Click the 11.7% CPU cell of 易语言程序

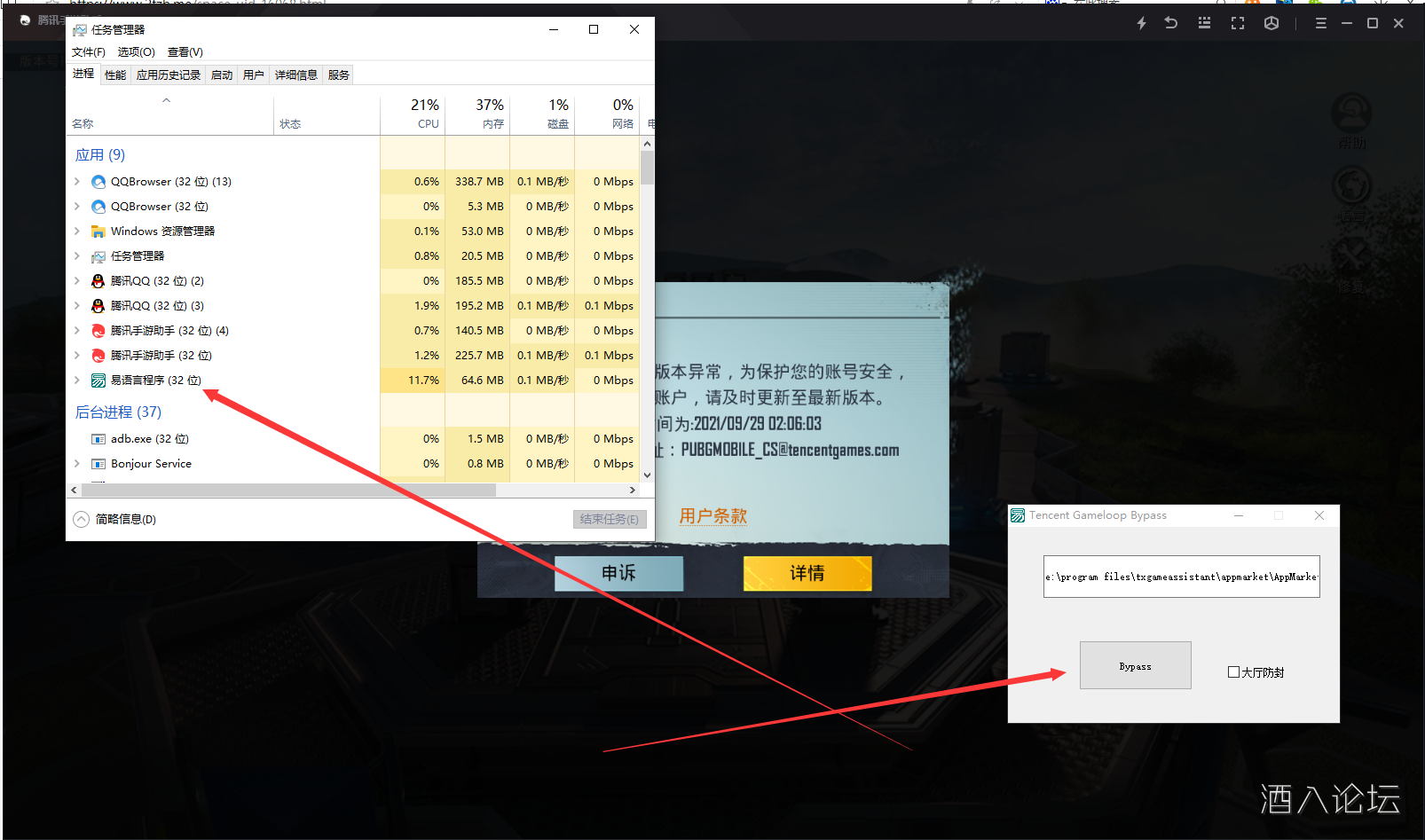[413, 381]
